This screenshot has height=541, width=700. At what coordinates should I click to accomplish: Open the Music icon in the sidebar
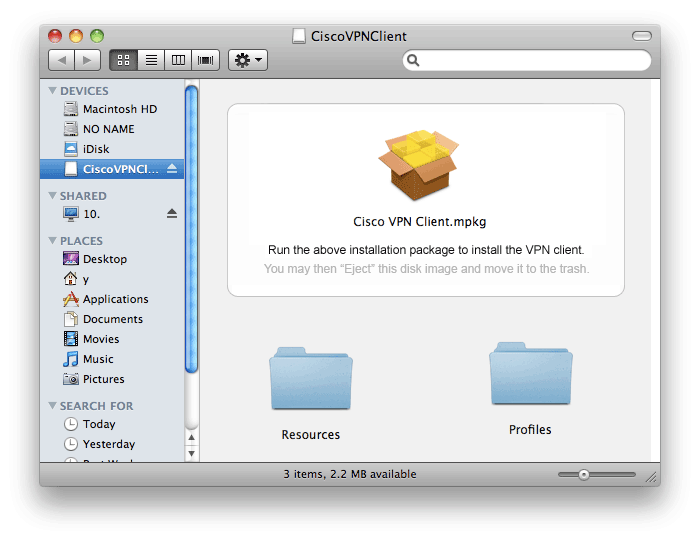[71, 359]
